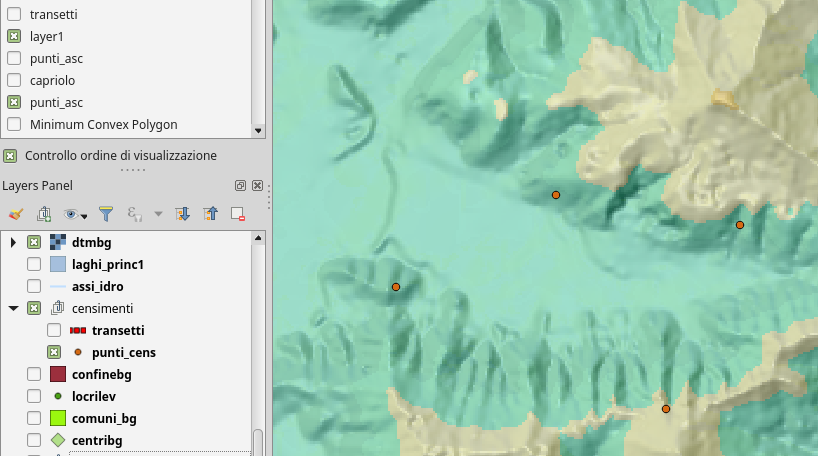Image resolution: width=818 pixels, height=456 pixels.
Task: Click Filter Legend by Expression icon
Action: (x=135, y=214)
